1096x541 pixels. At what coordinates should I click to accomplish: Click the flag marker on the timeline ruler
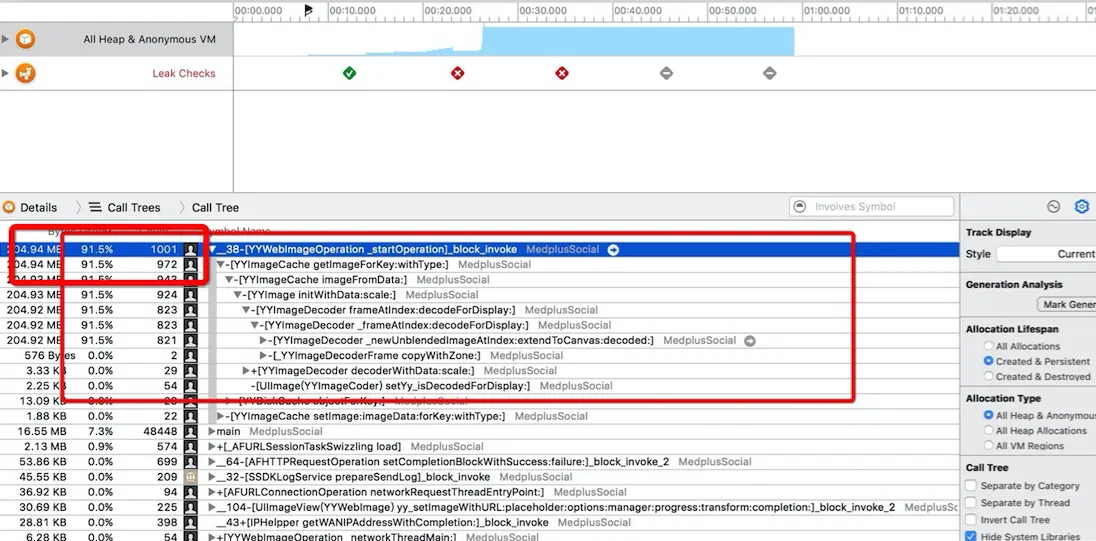coord(309,10)
